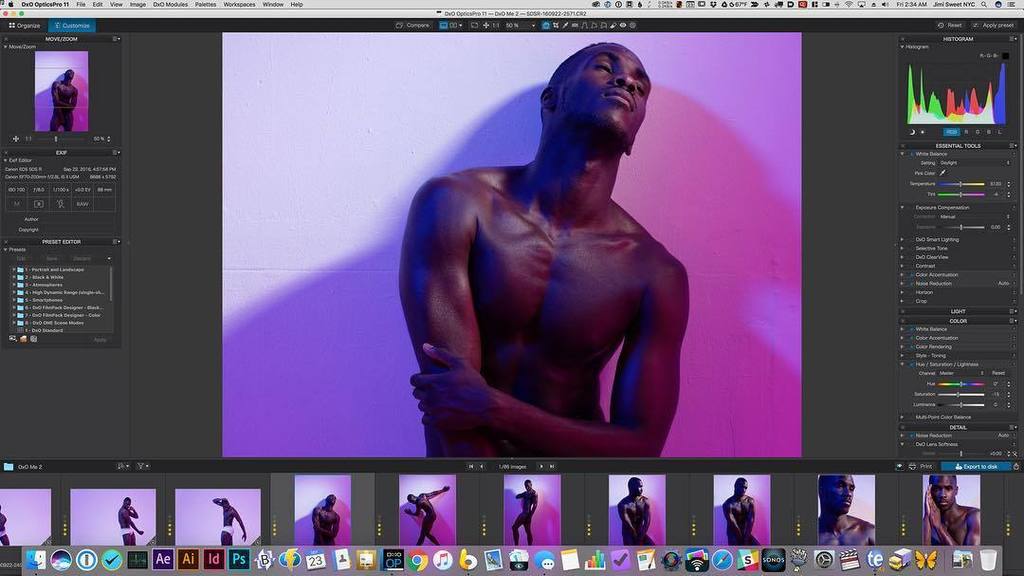Screen dimensions: 1024x576
Task: Open the Image menu
Action: click(x=138, y=4)
